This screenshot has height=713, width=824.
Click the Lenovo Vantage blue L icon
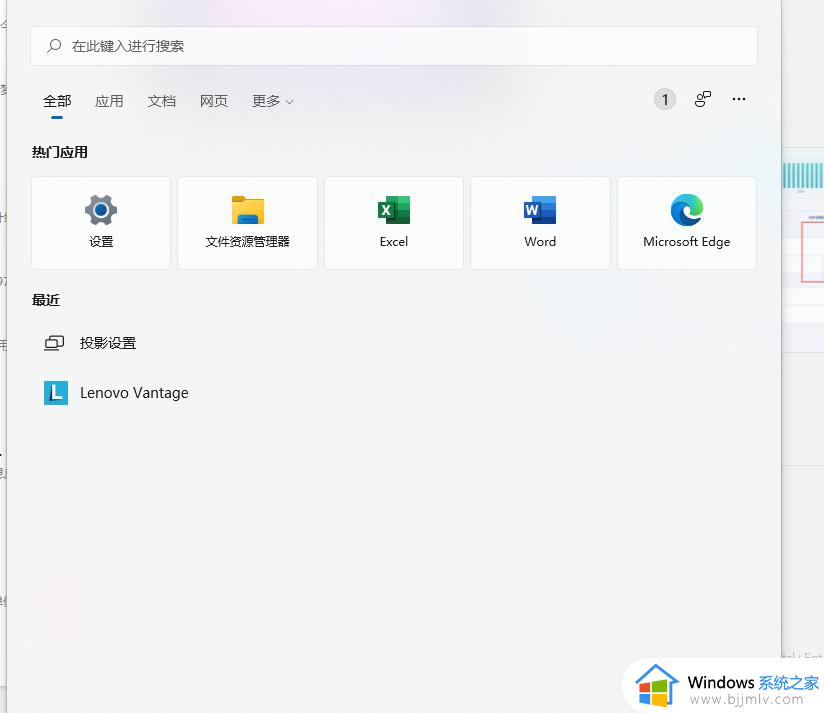click(x=56, y=393)
